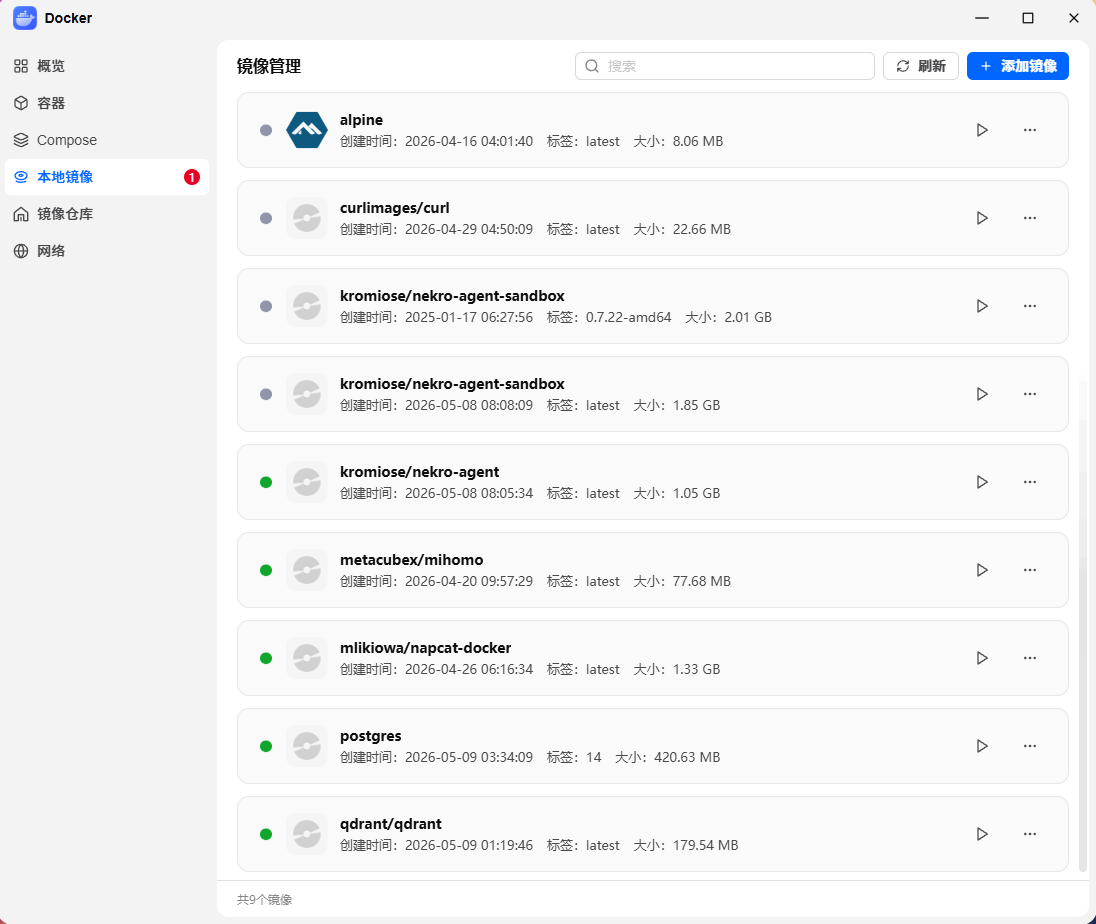Click the qdrant/qdrant image name
This screenshot has width=1096, height=924.
coord(391,824)
